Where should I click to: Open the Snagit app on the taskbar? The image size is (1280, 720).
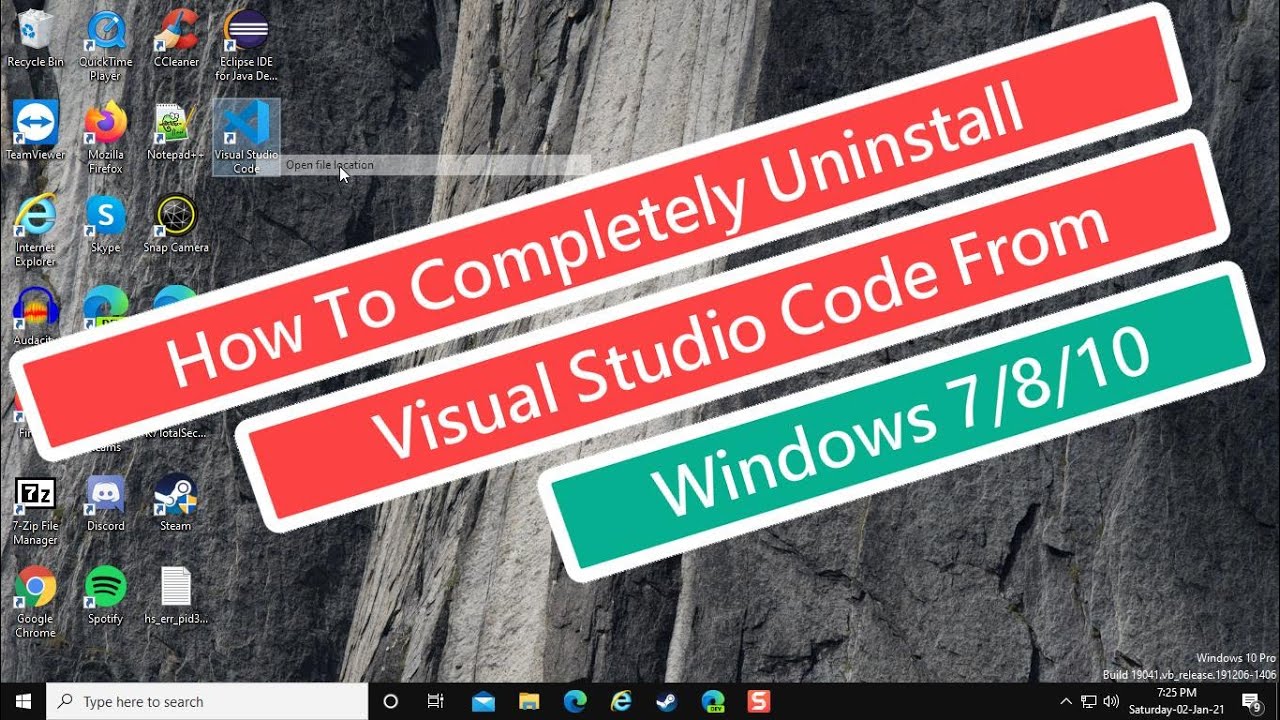[x=759, y=702]
